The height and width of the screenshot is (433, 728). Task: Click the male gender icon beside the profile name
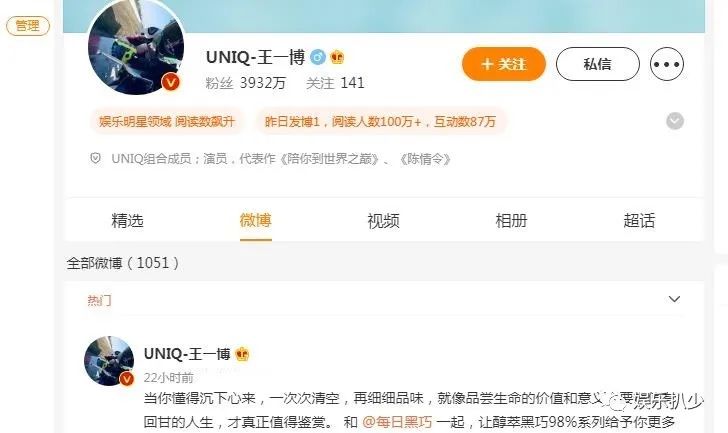(x=318, y=57)
